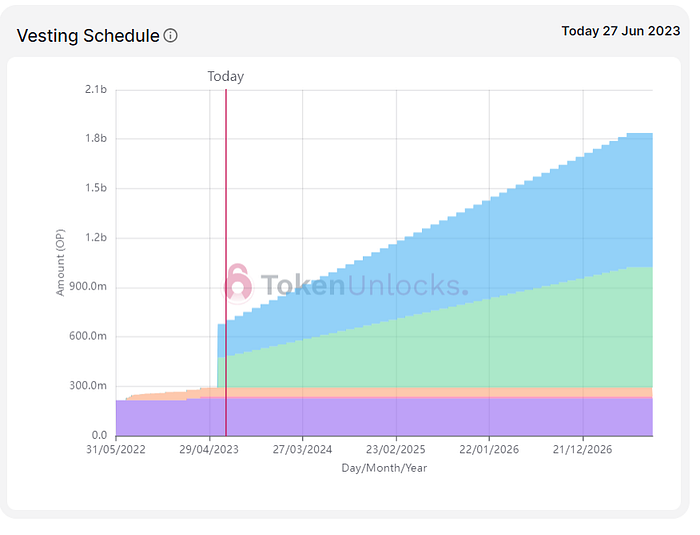Viewport: 700px width, 535px height.
Task: Click the TokenUnlocks padlock logo icon
Action: click(x=237, y=282)
